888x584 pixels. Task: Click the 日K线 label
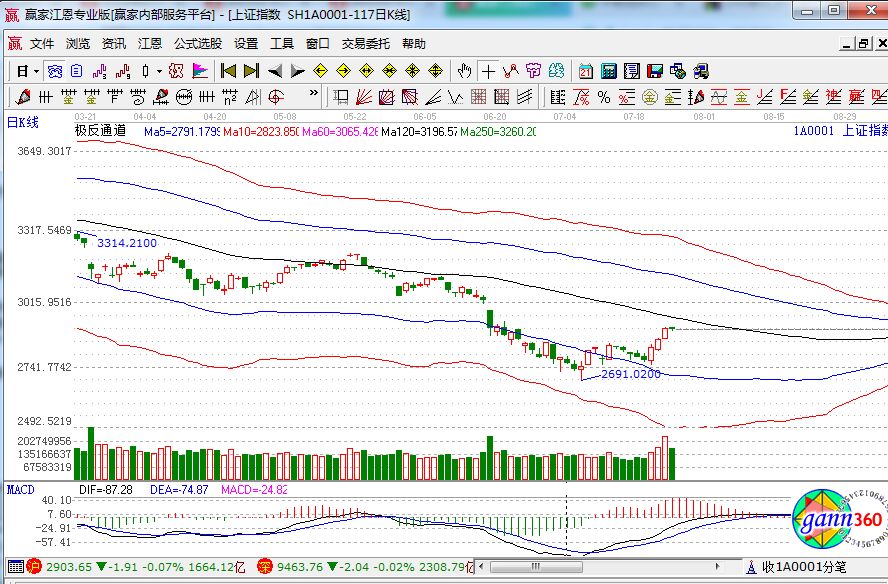(x=23, y=122)
